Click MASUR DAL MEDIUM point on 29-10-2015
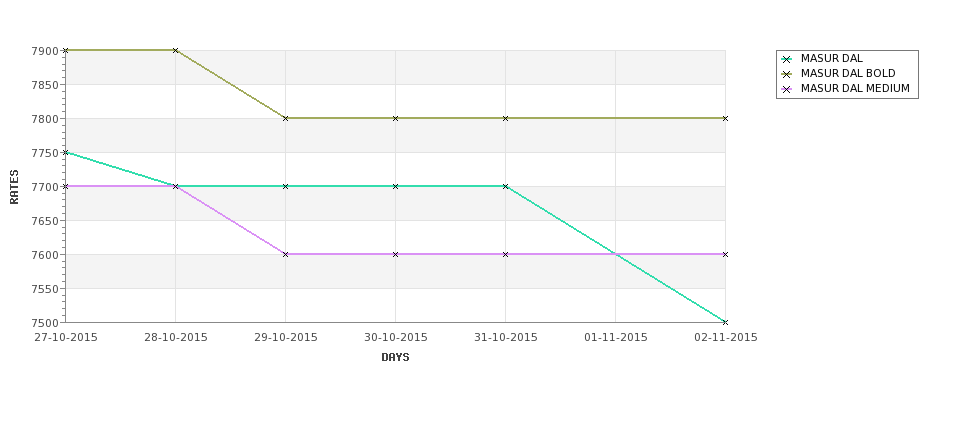This screenshot has height=429, width=975. click(x=286, y=254)
